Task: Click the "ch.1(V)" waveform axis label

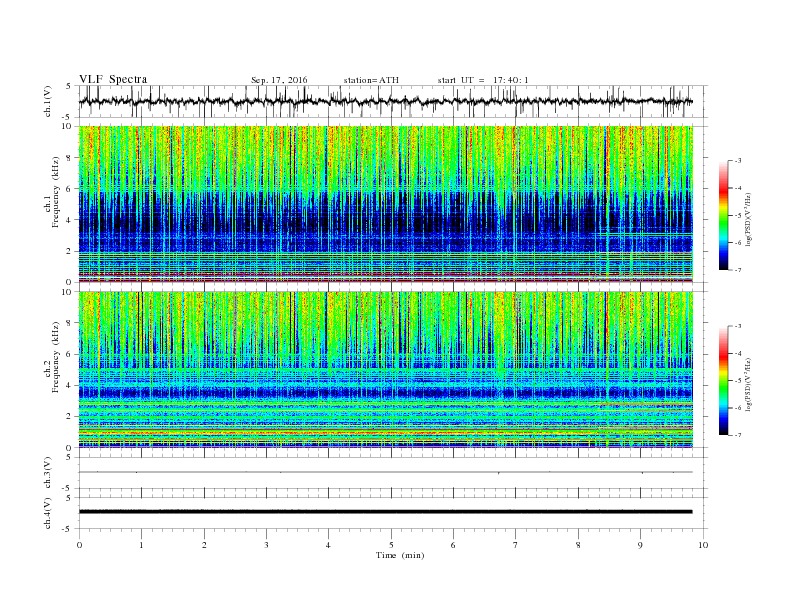Action: [x=48, y=101]
